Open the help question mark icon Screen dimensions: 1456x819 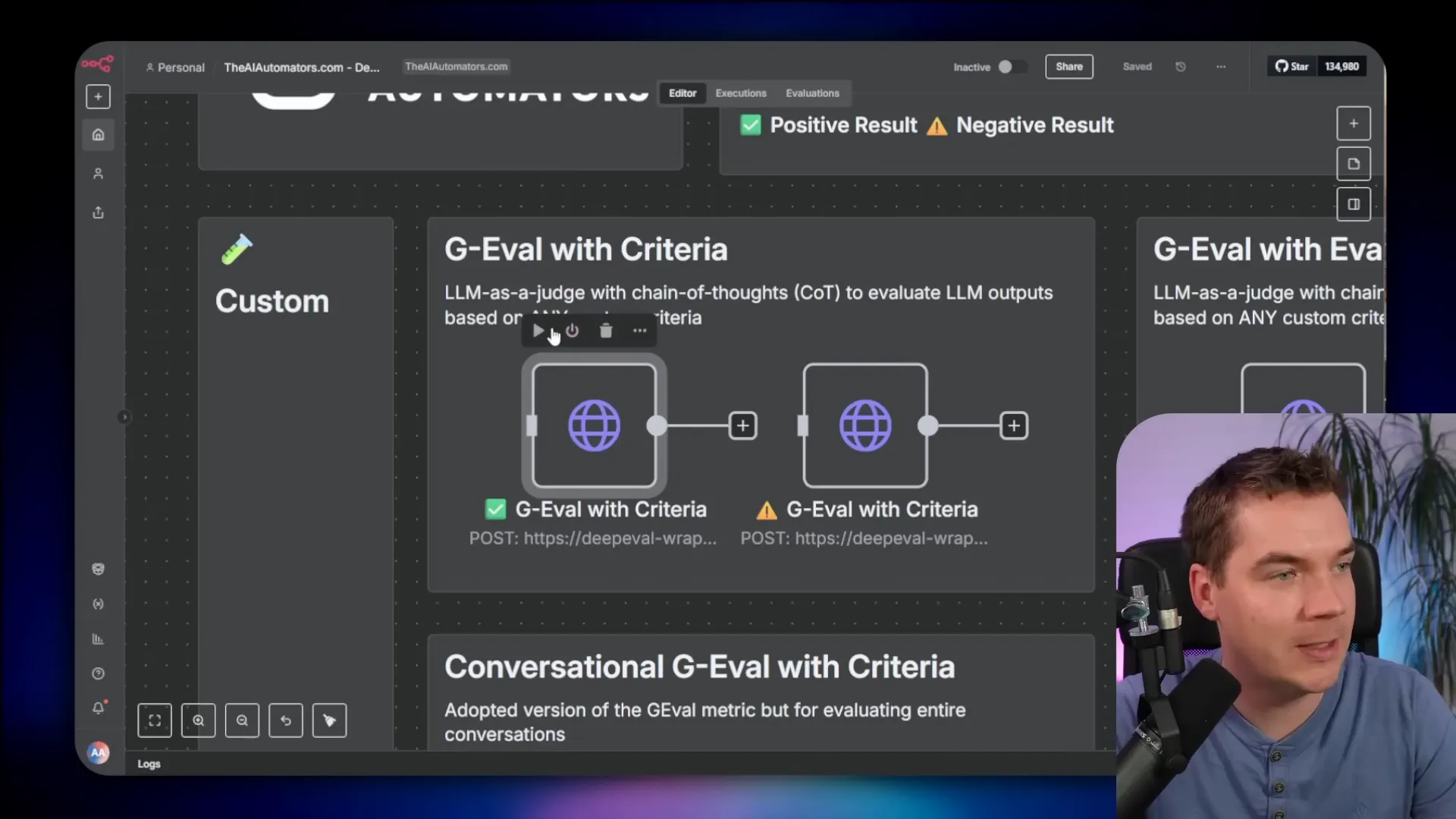(98, 673)
